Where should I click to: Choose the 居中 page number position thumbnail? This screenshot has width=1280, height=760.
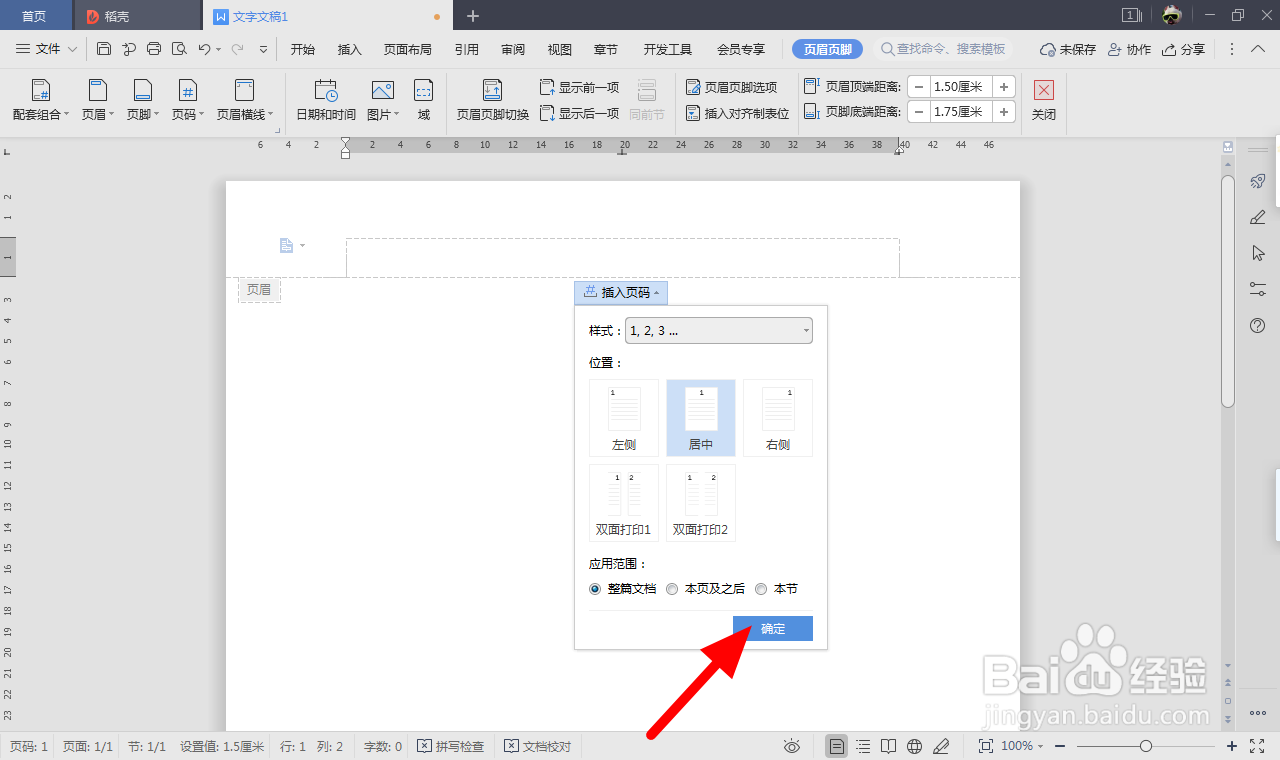(700, 417)
